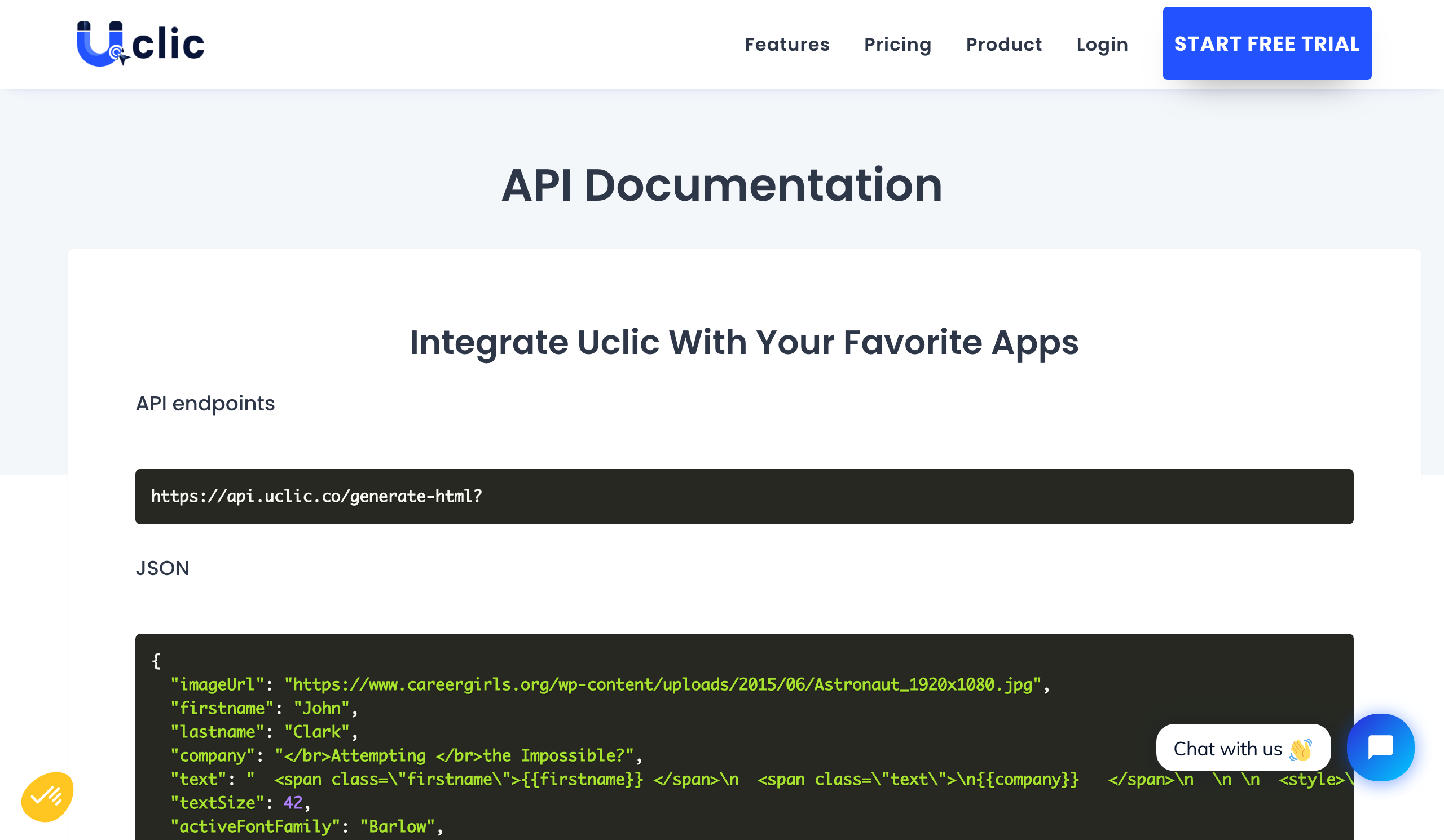This screenshot has height=840, width=1444.
Task: Click the "activeFontFamily" key in JSON
Action: click(x=255, y=826)
